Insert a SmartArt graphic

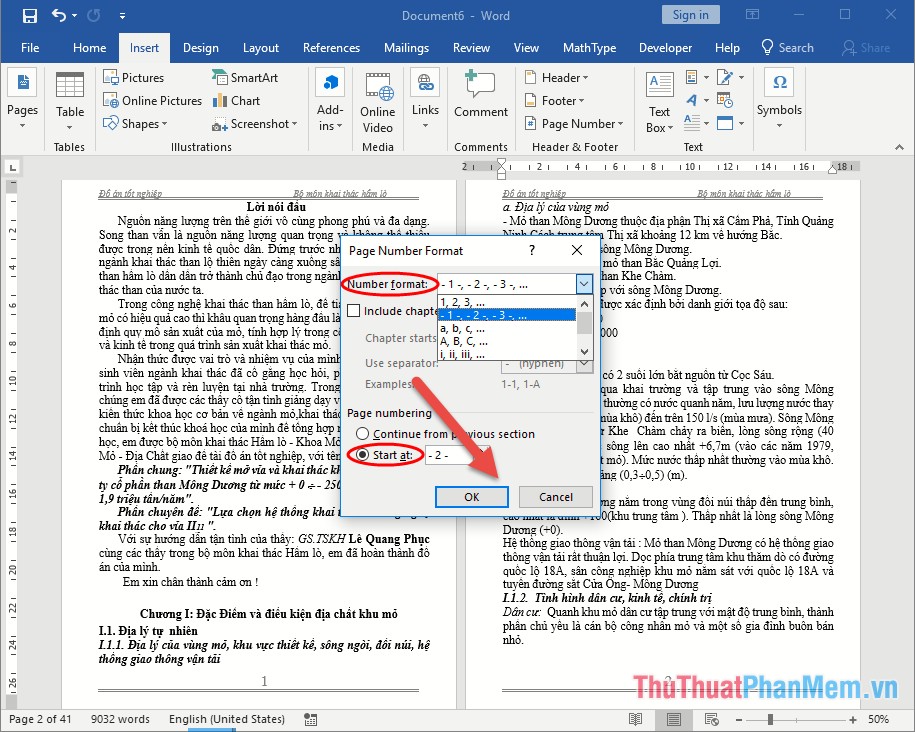pos(245,77)
